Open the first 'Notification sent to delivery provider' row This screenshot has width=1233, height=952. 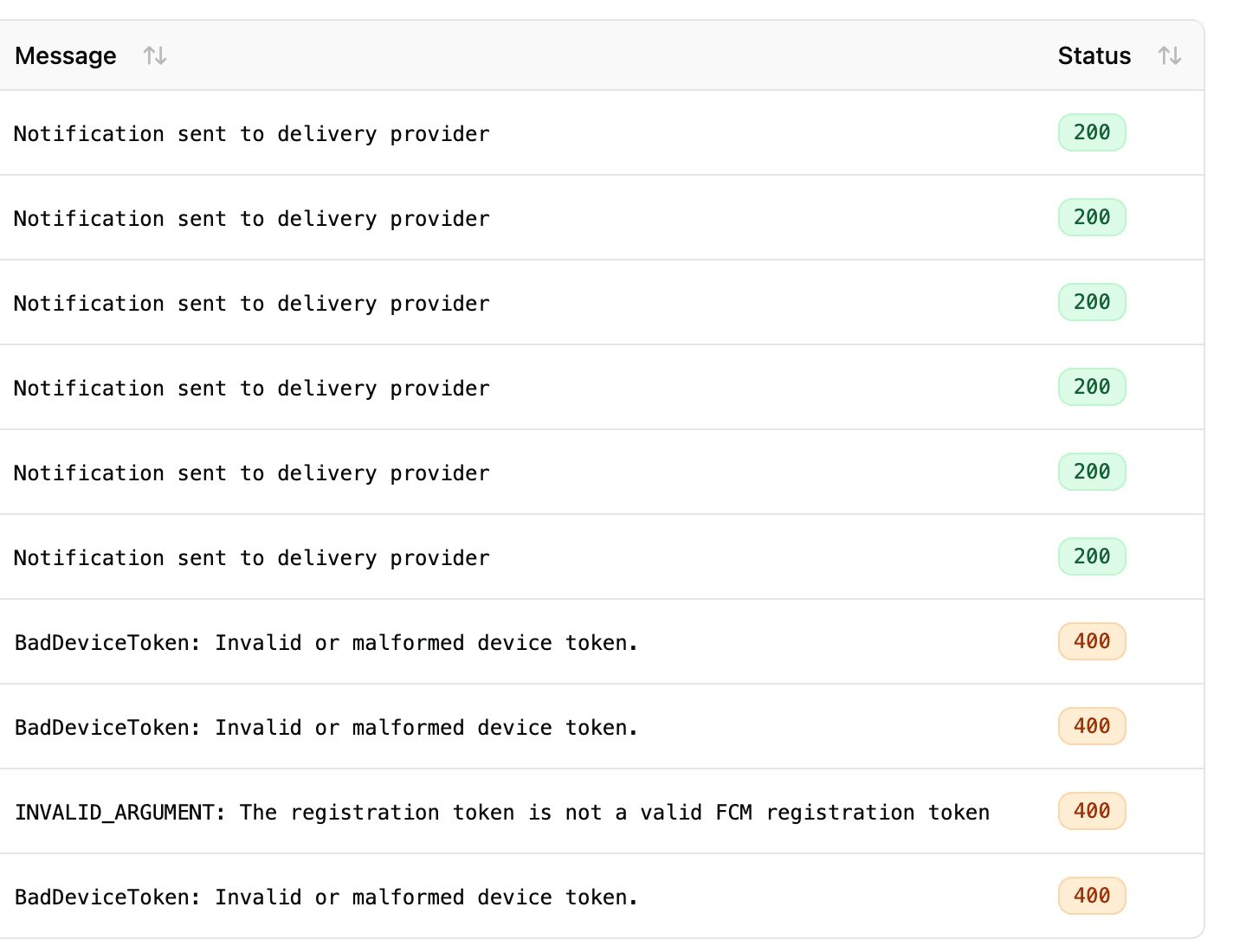tap(252, 134)
